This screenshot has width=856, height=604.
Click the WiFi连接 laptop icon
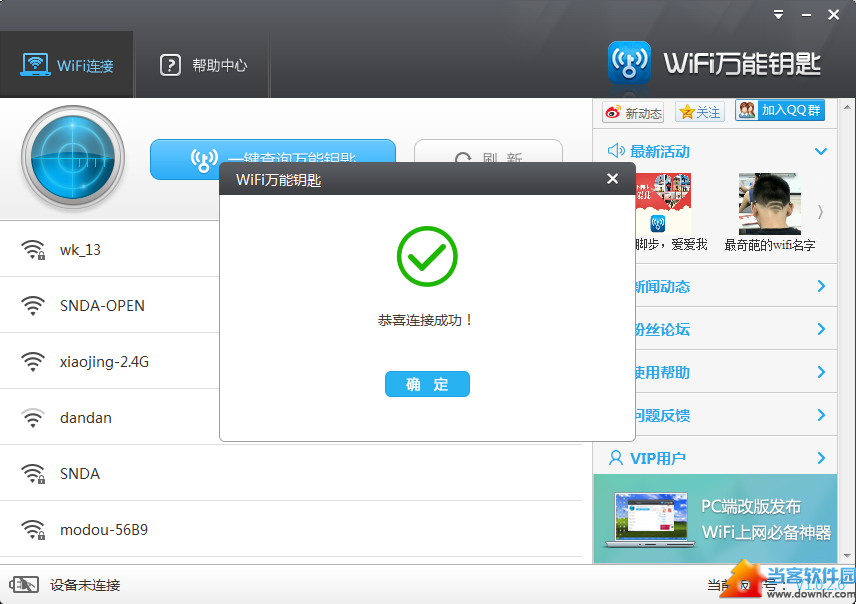(35, 64)
